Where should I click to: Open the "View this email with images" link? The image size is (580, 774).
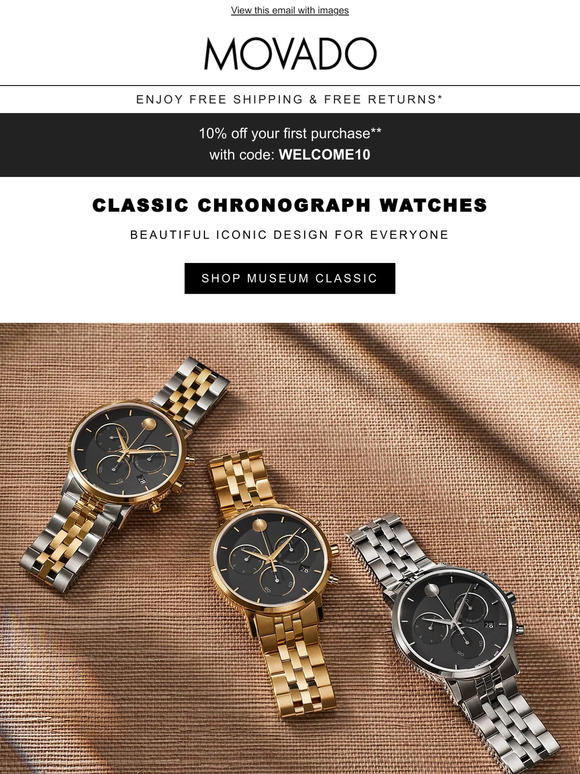pos(290,10)
